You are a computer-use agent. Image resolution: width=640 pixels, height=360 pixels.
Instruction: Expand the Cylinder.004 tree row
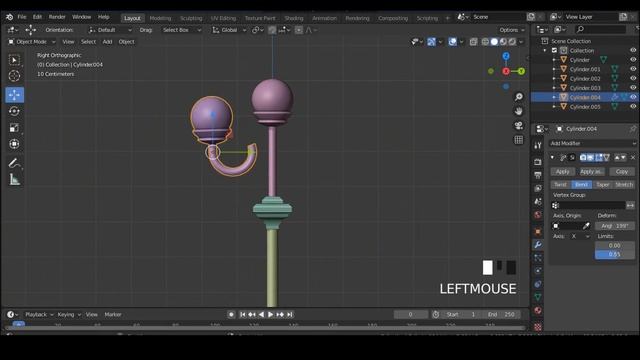(554, 97)
